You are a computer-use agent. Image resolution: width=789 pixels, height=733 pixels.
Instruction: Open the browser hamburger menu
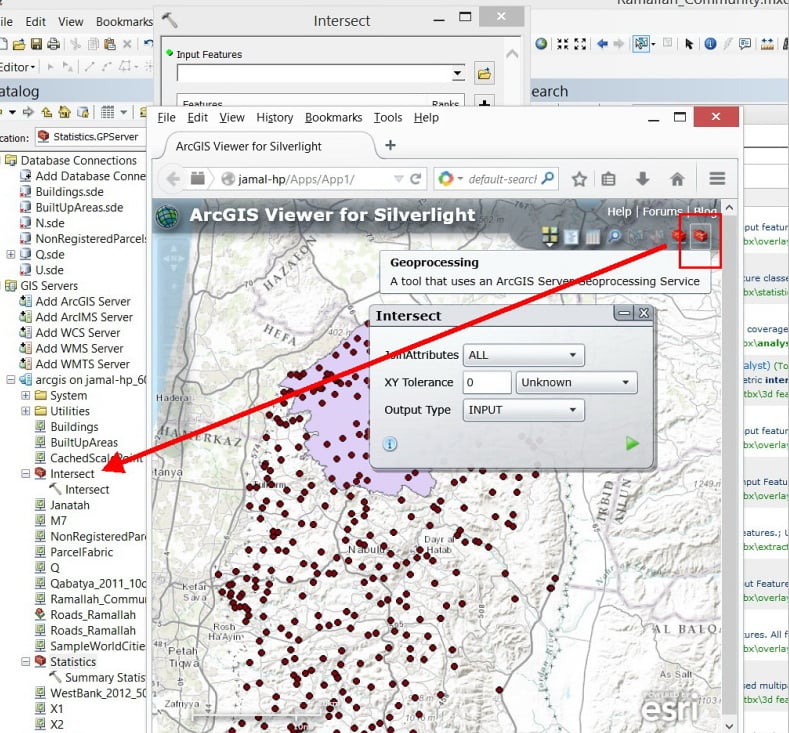tap(717, 179)
